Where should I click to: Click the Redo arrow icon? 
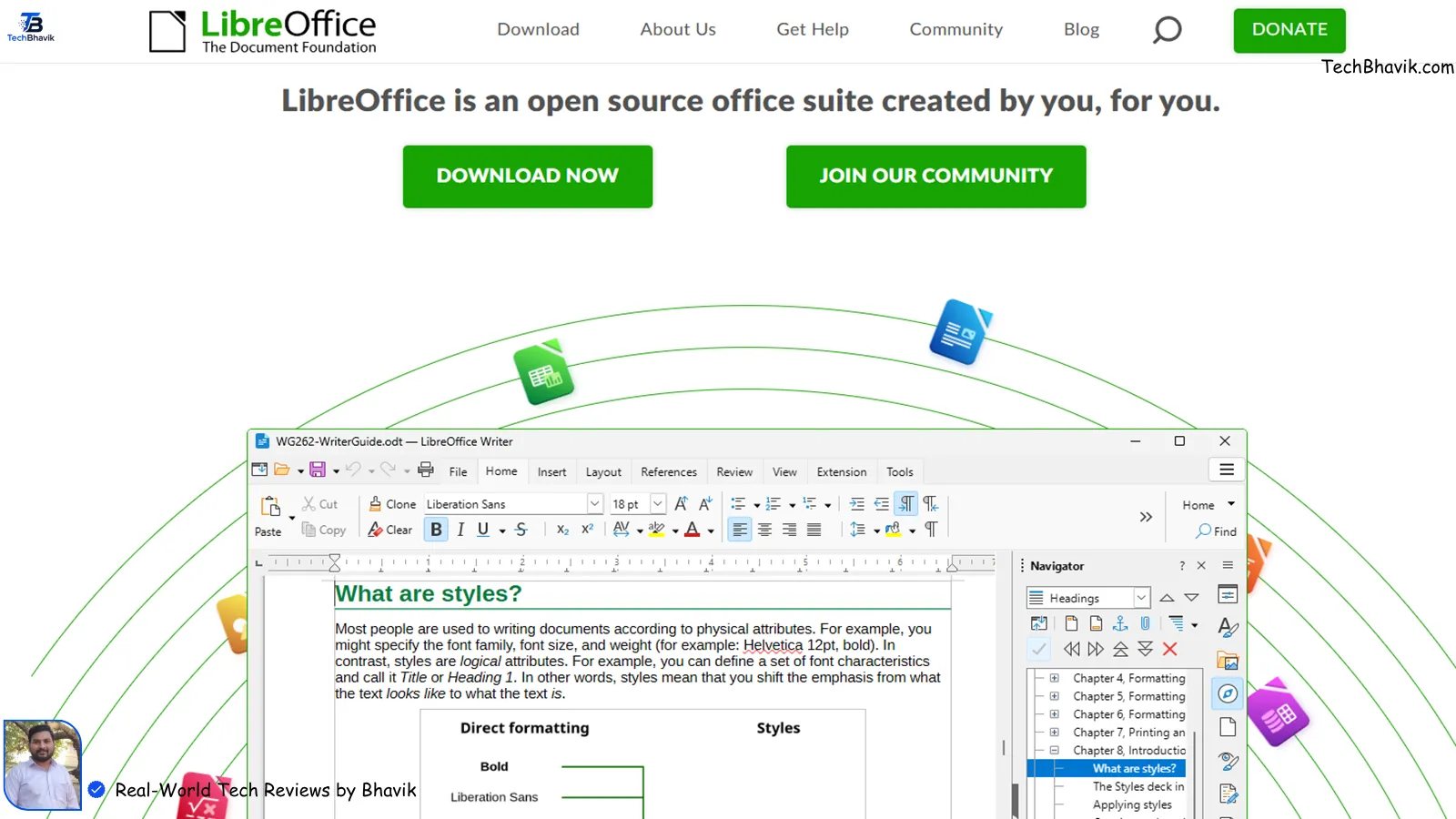tap(388, 470)
